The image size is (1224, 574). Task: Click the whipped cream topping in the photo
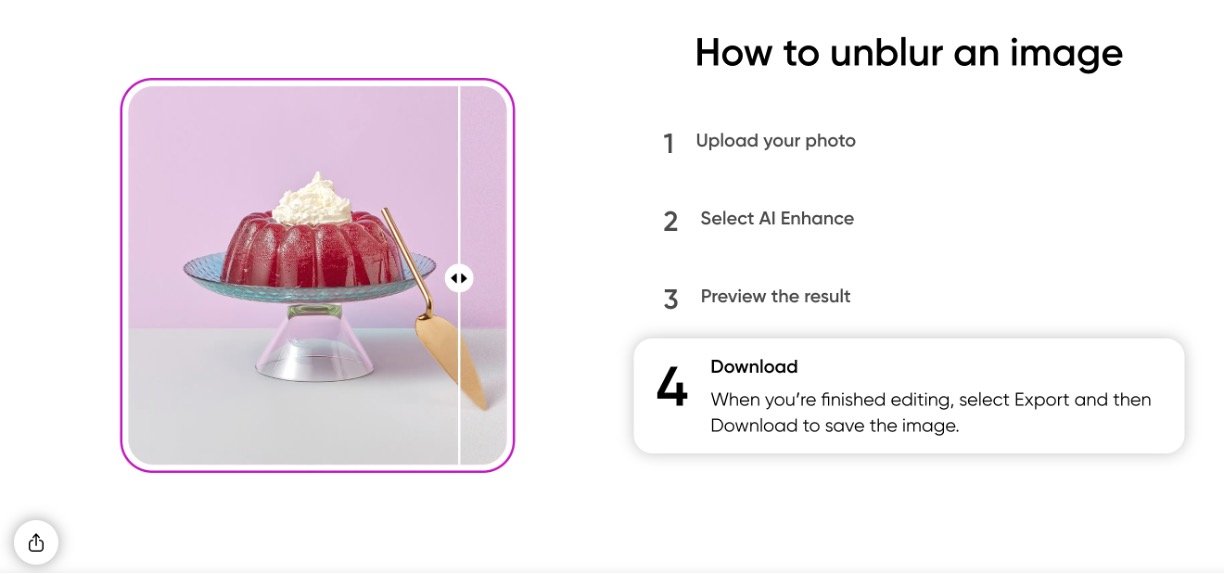tap(312, 199)
